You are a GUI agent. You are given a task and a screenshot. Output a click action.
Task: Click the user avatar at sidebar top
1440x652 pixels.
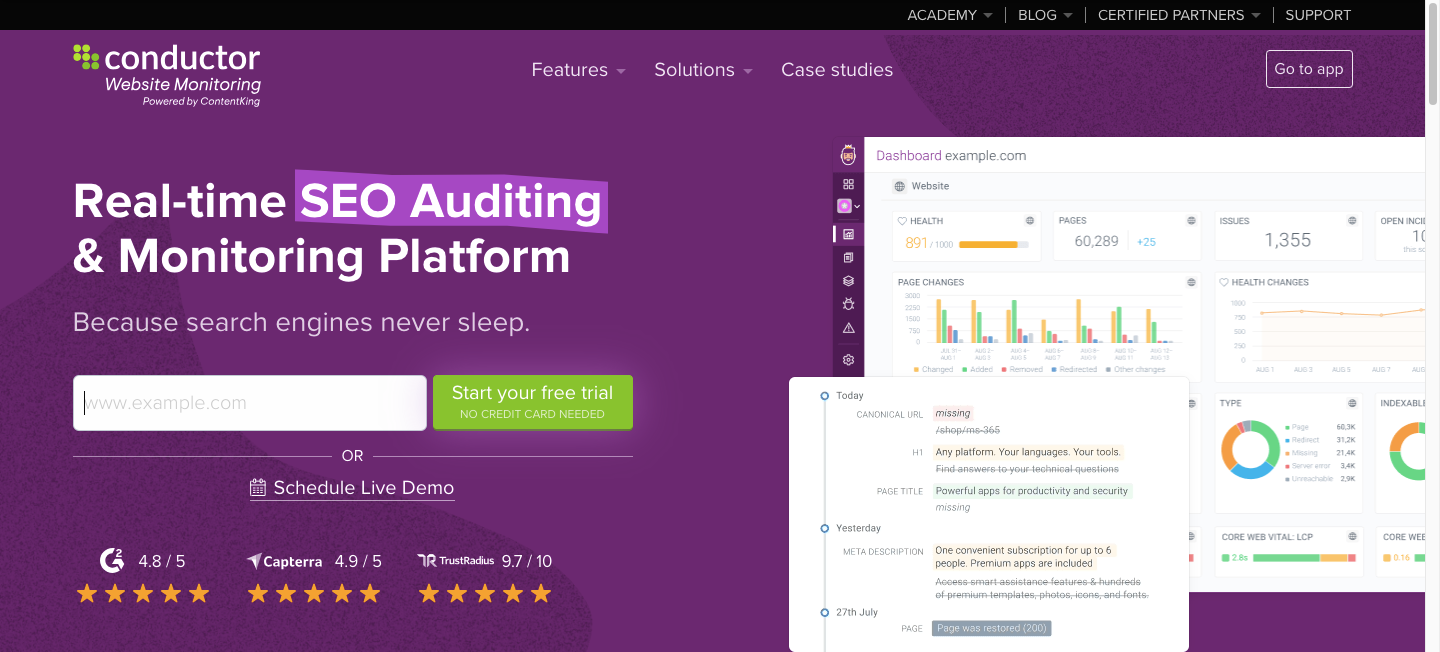click(848, 155)
